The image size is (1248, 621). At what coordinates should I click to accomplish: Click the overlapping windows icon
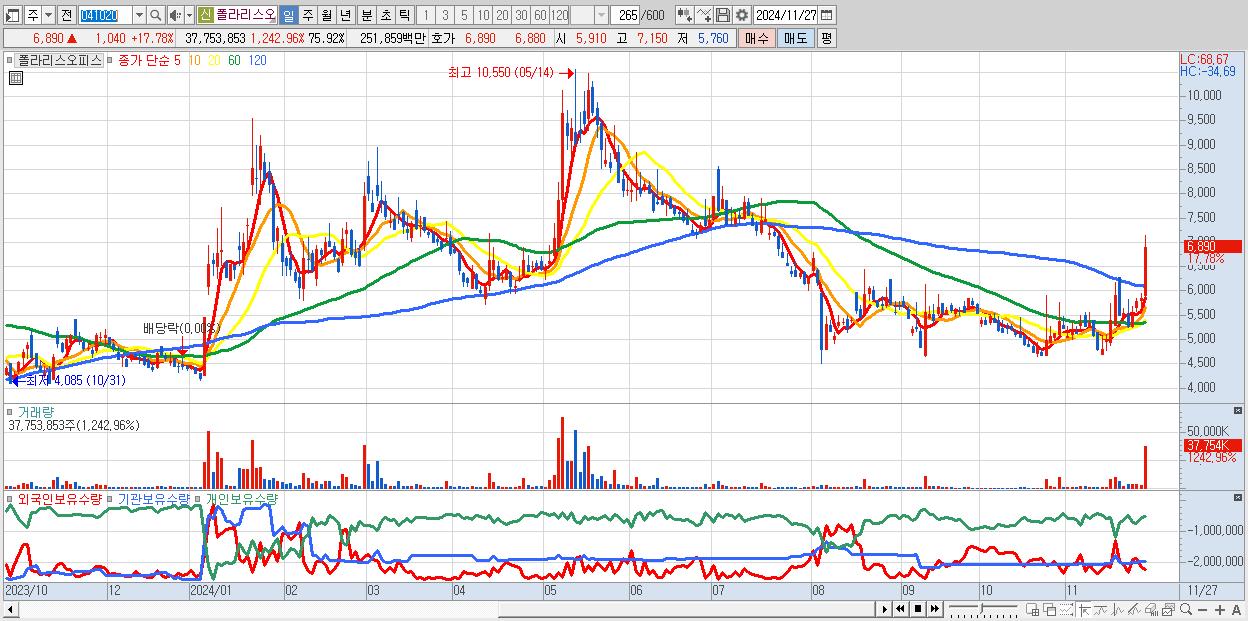click(1050, 610)
